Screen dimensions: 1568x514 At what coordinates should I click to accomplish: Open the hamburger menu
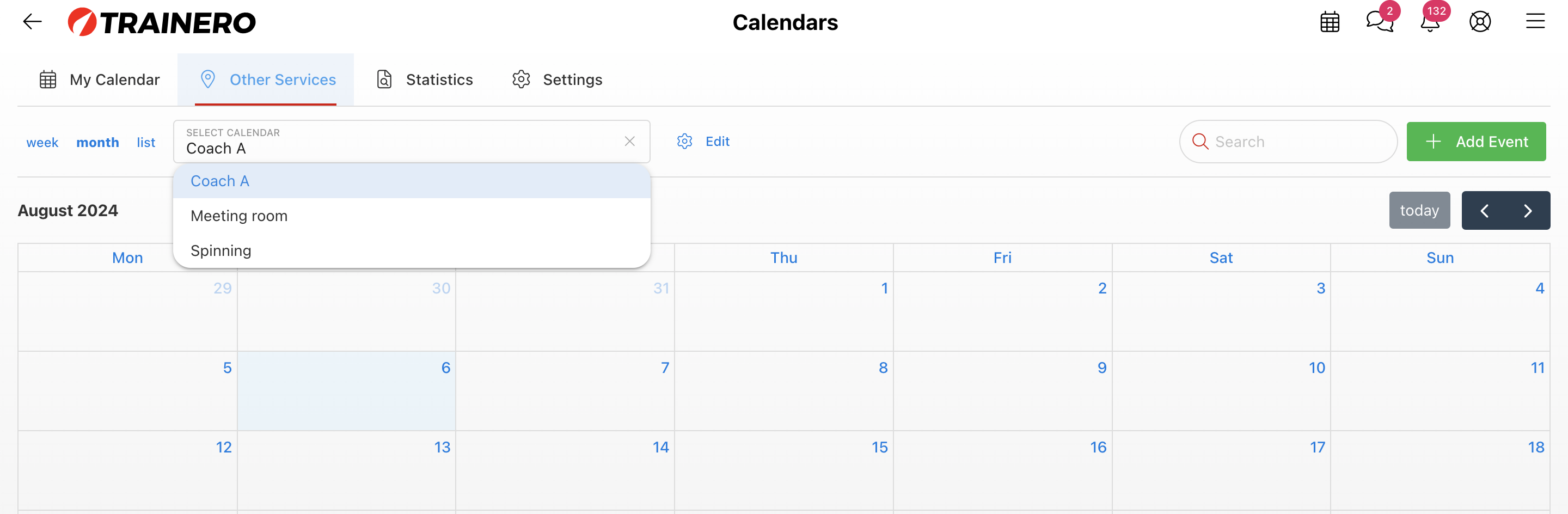pyautogui.click(x=1535, y=22)
